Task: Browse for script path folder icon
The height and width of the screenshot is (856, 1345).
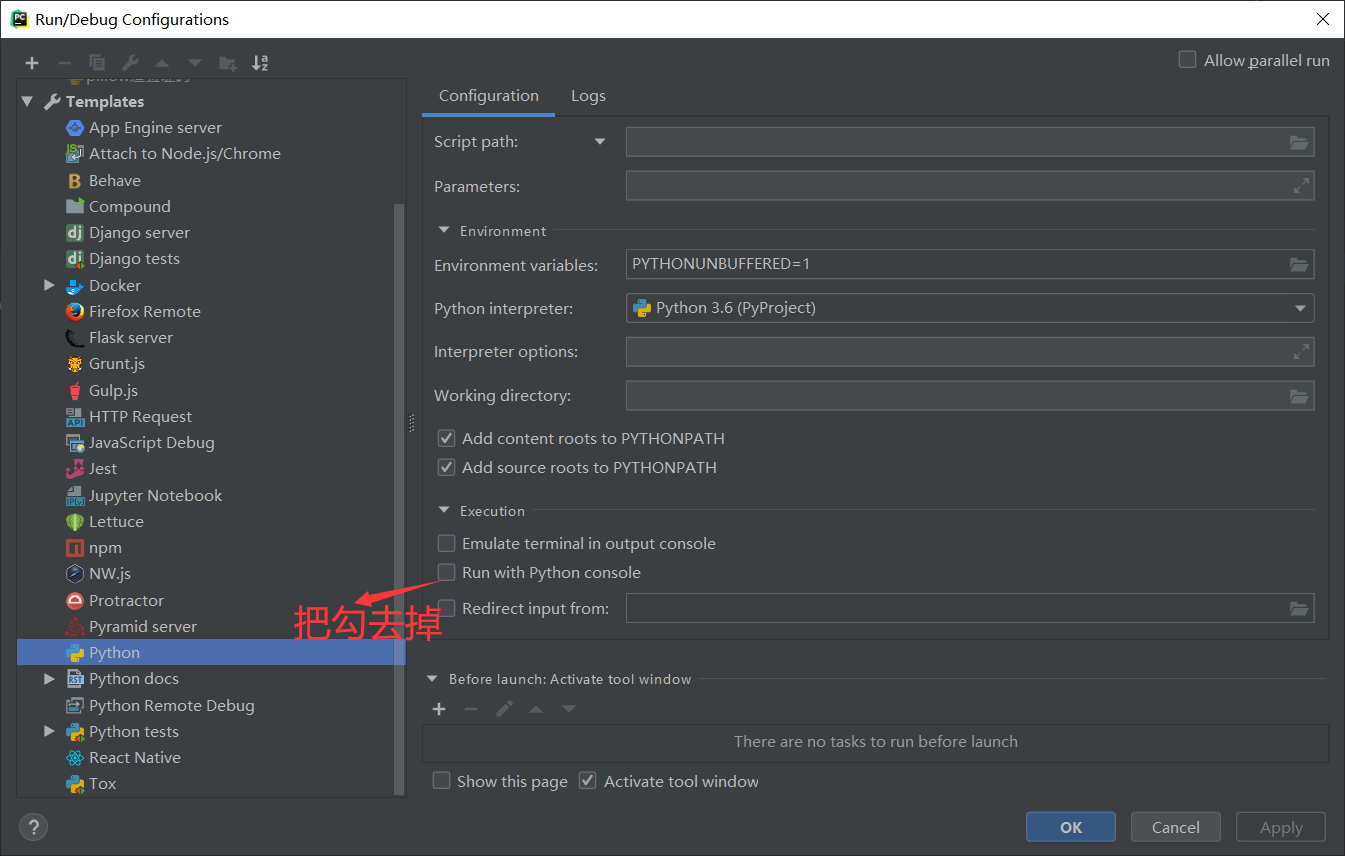Action: (1299, 142)
